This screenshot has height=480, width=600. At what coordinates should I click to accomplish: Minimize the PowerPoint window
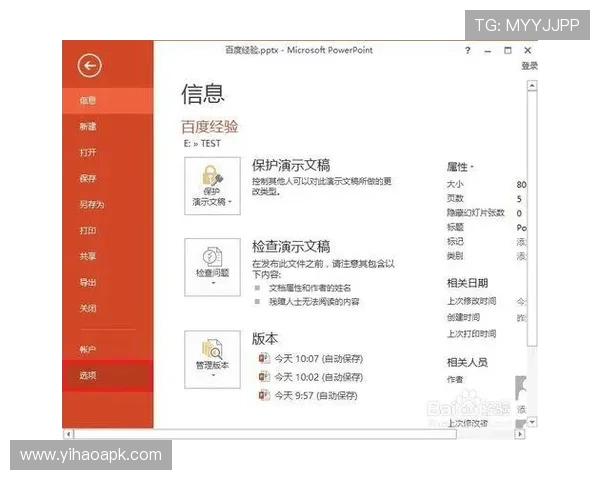tap(488, 51)
